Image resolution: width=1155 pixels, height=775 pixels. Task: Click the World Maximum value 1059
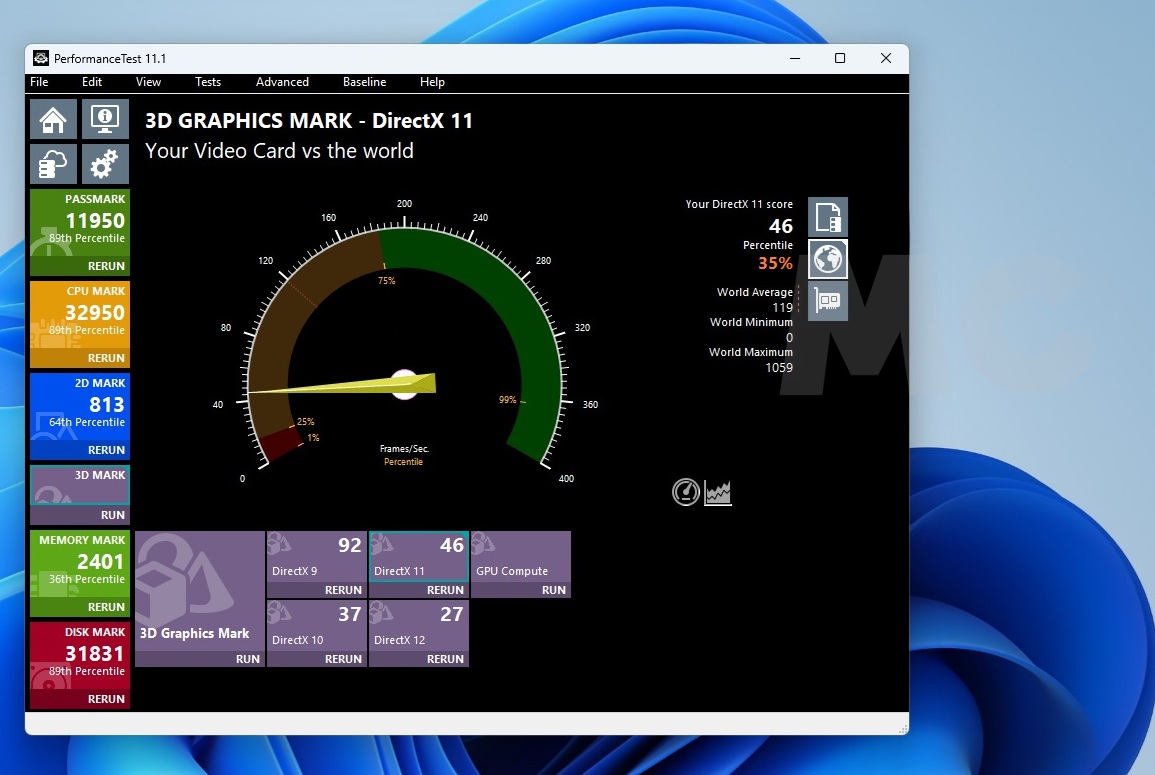(779, 368)
